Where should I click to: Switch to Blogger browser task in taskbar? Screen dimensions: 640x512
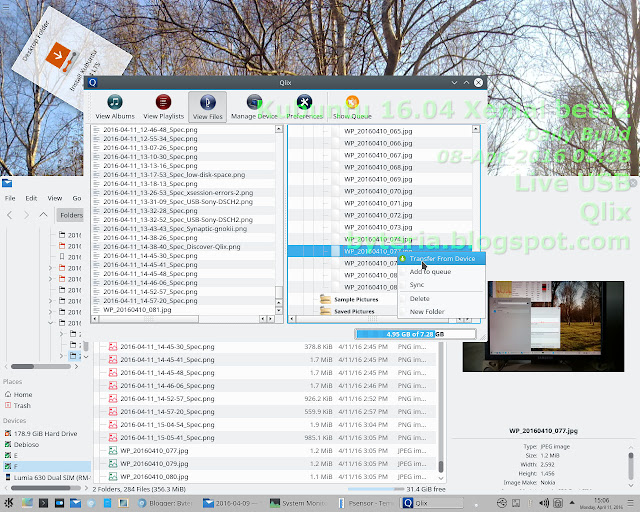coord(165,503)
